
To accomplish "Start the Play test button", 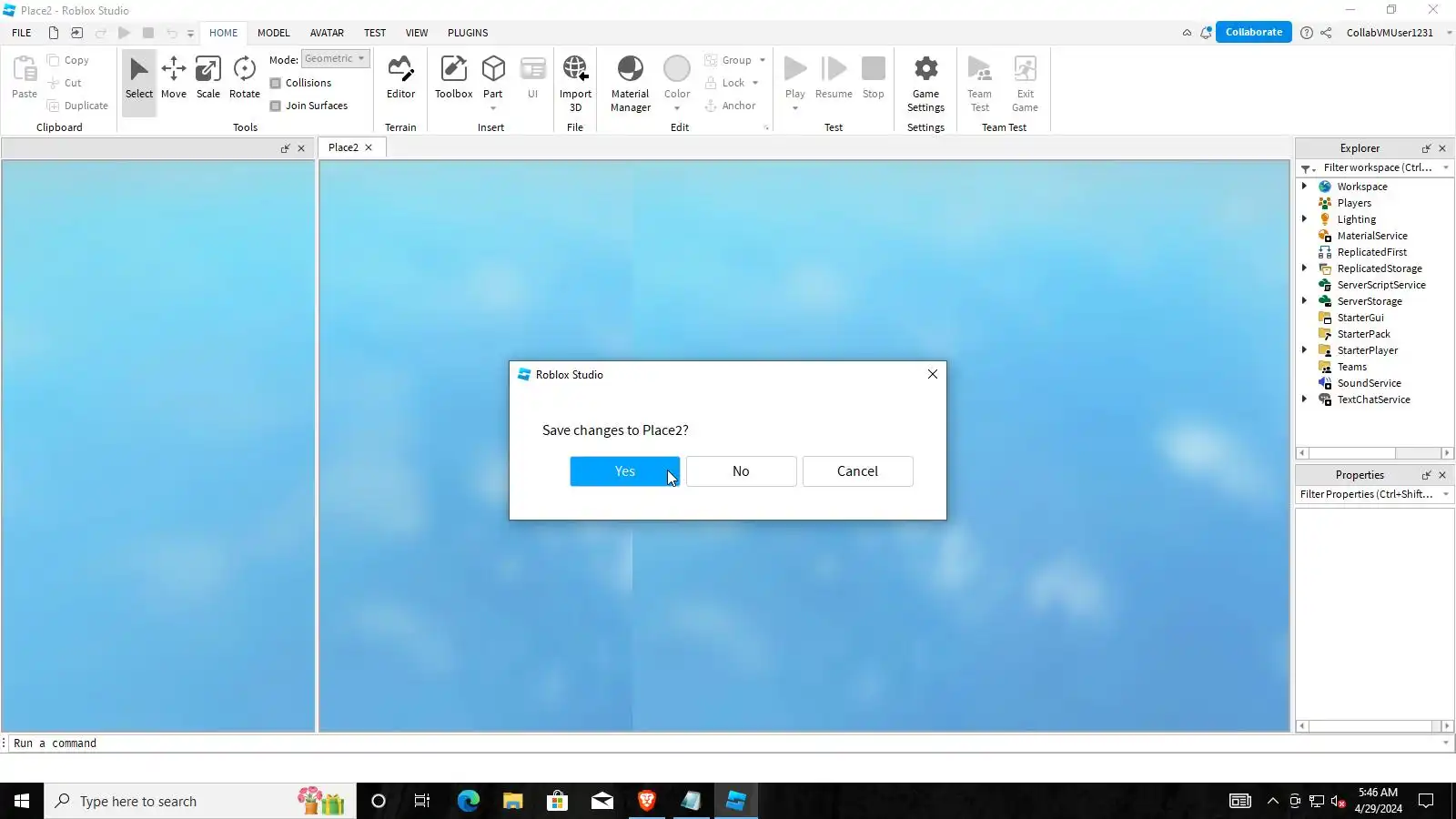I will point(795,77).
